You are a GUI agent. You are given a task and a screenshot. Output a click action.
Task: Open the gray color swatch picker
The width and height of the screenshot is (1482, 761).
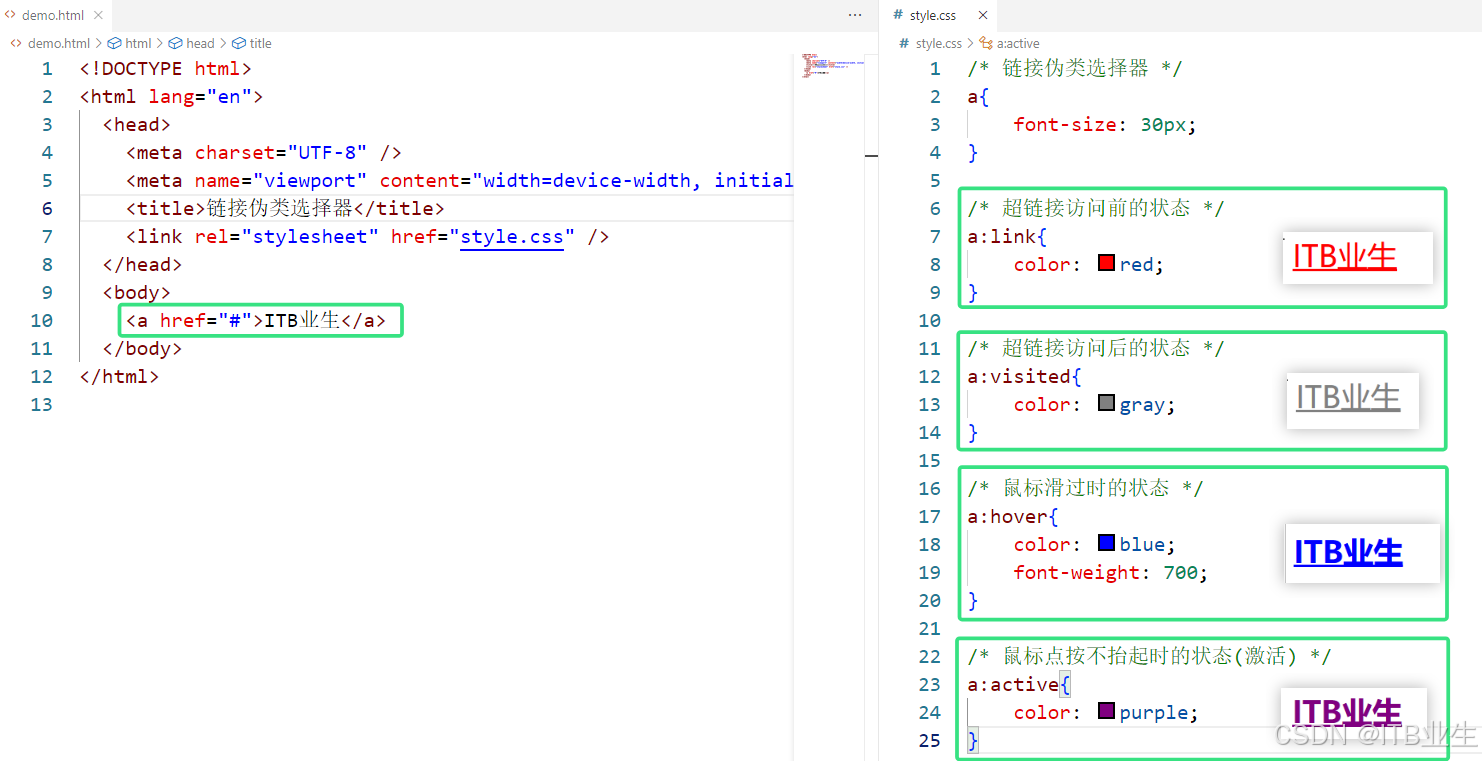[x=1106, y=403]
